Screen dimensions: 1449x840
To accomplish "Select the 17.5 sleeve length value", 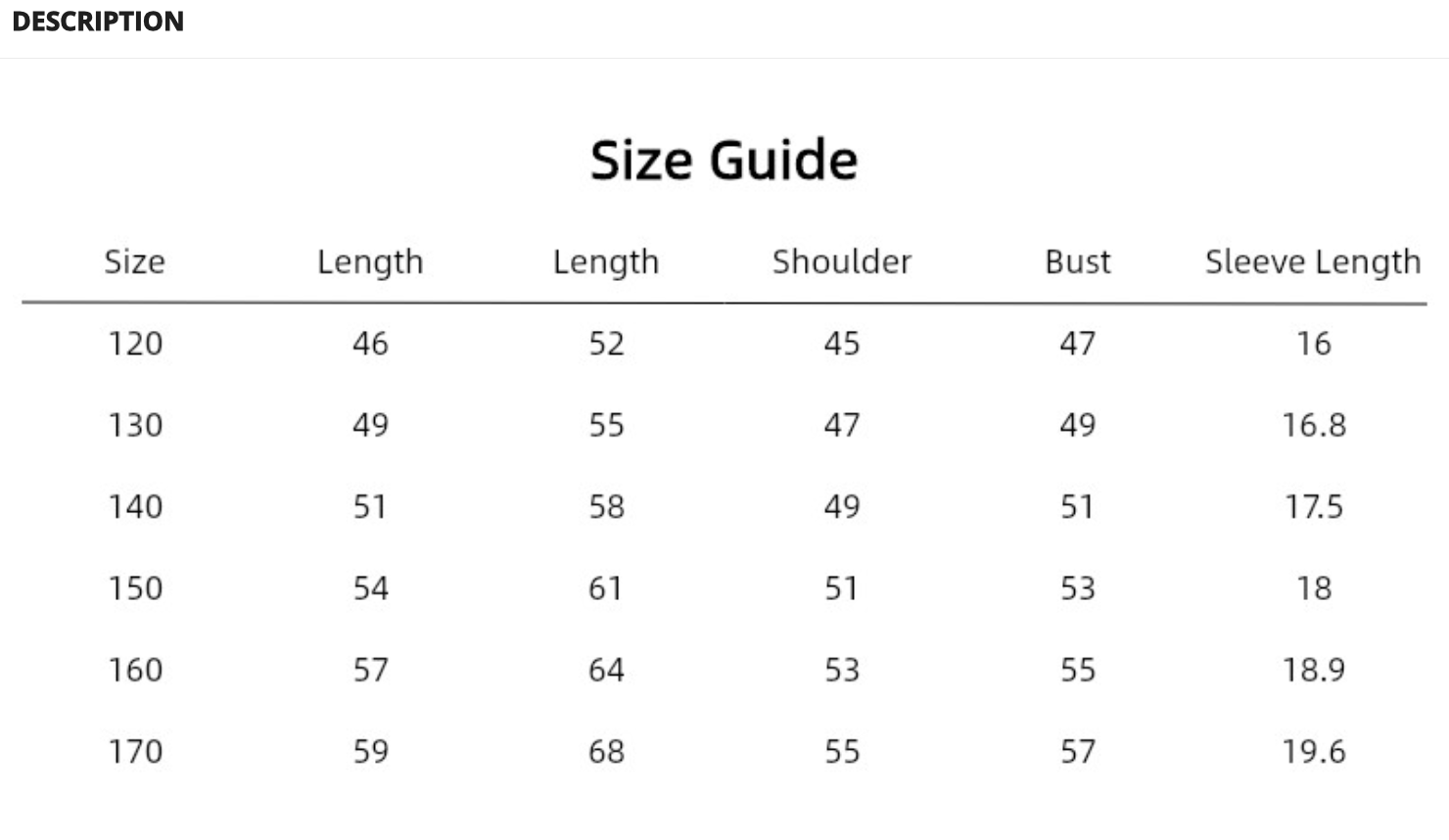I will pos(1314,507).
